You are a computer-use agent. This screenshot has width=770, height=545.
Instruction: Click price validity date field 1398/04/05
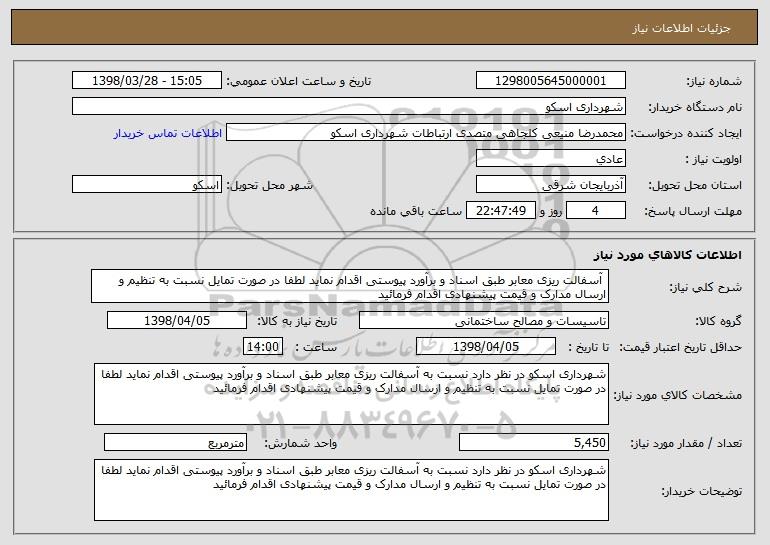(486, 347)
